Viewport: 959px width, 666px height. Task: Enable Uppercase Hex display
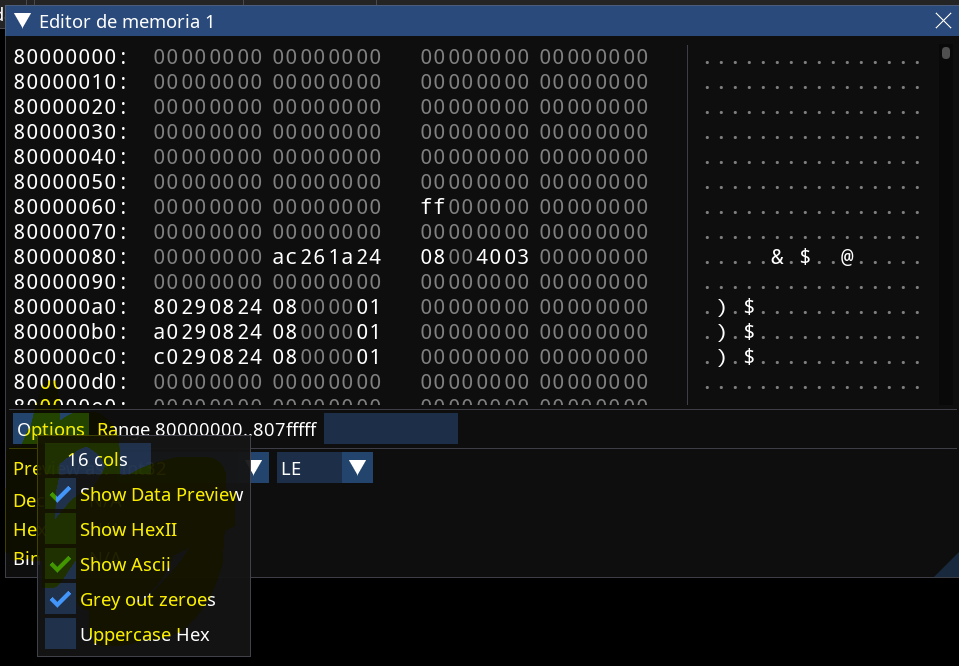coord(144,634)
